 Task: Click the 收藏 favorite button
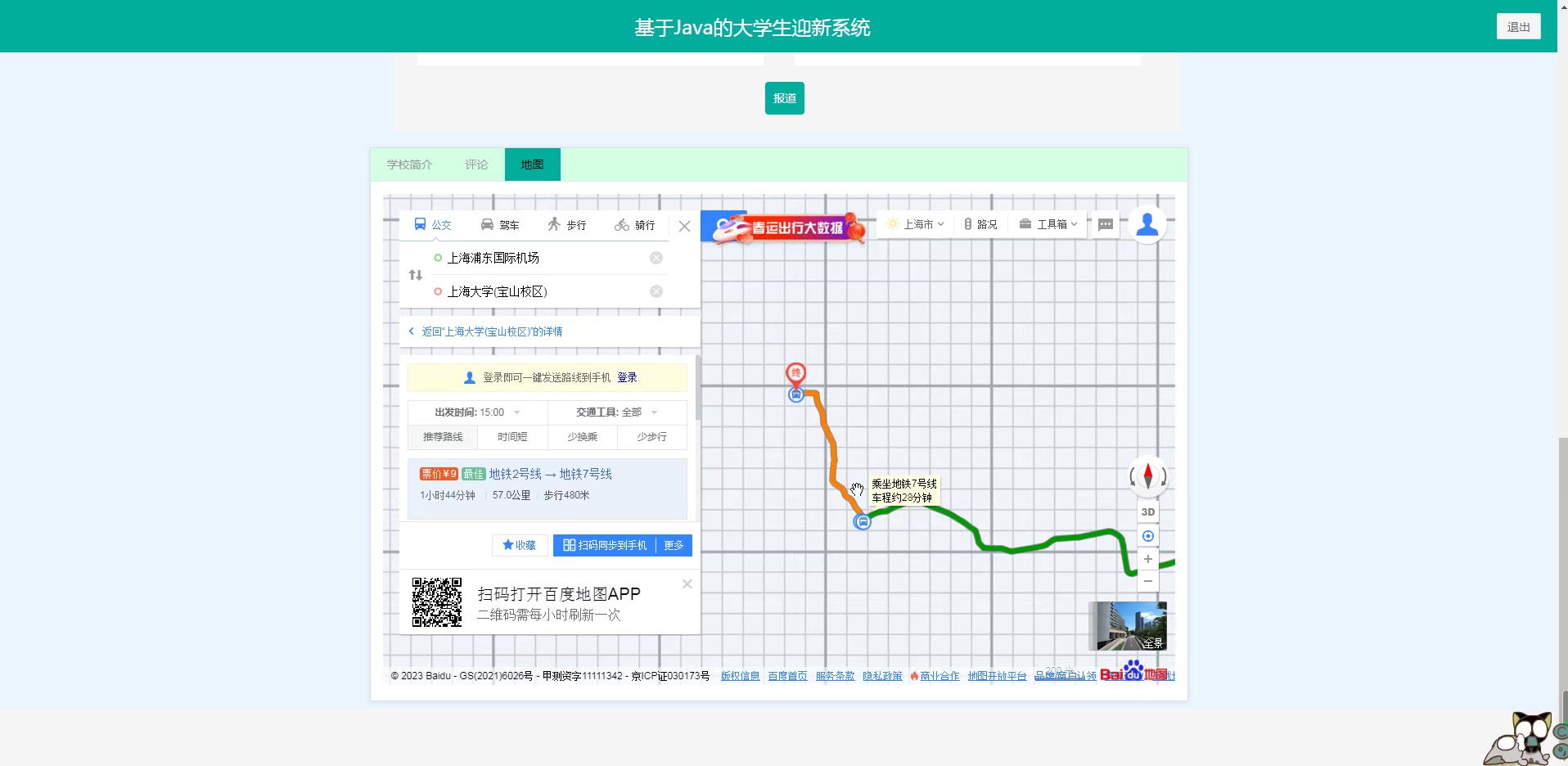click(520, 545)
